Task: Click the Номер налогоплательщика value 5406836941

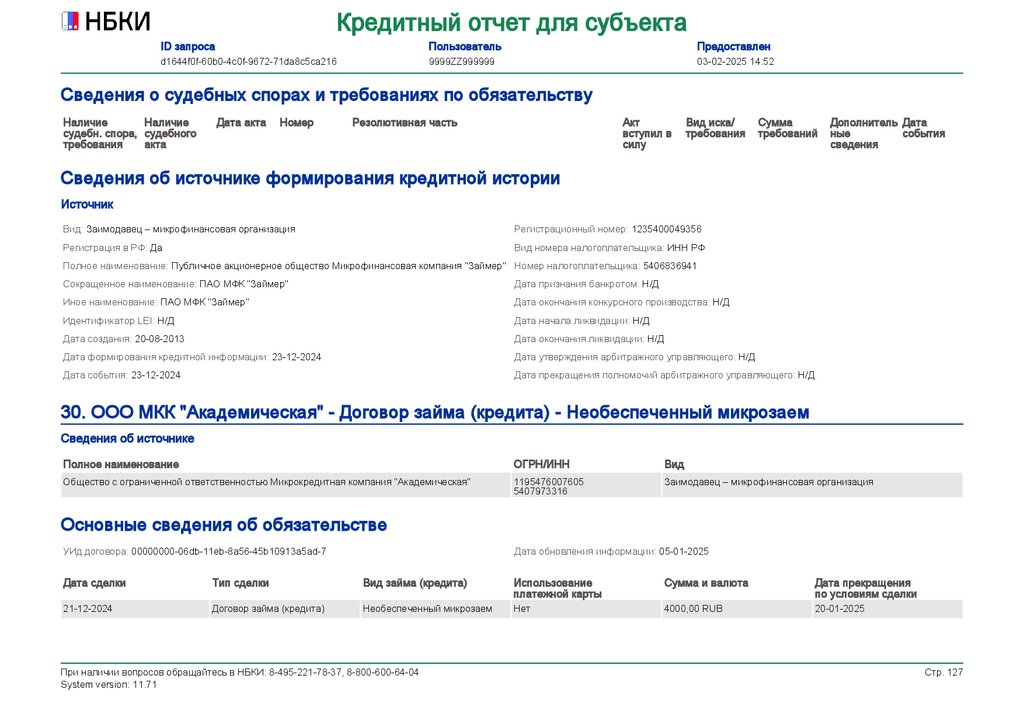Action: (x=670, y=266)
